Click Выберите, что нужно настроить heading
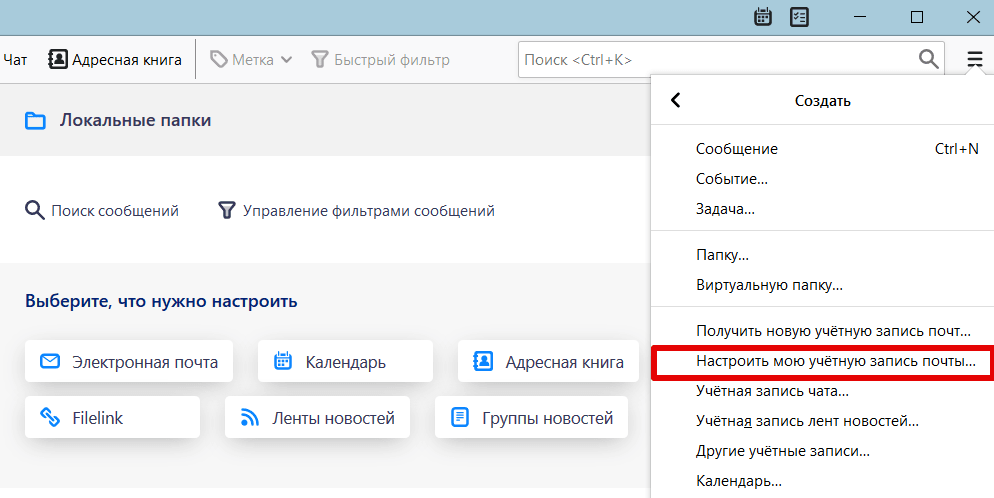The image size is (994, 498). (x=161, y=300)
